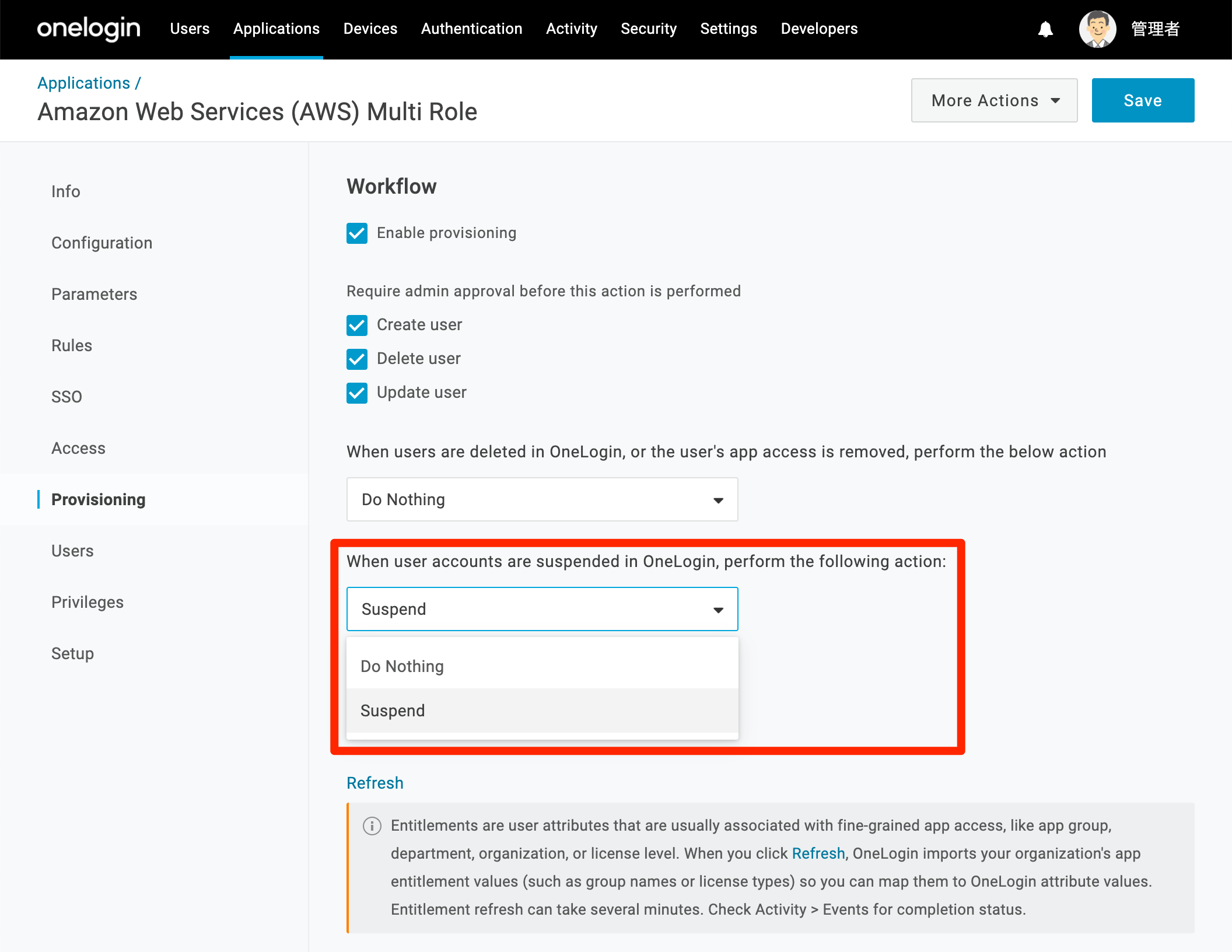Image resolution: width=1232 pixels, height=952 pixels.
Task: Open the Security menu in top navigation
Action: pyautogui.click(x=649, y=29)
